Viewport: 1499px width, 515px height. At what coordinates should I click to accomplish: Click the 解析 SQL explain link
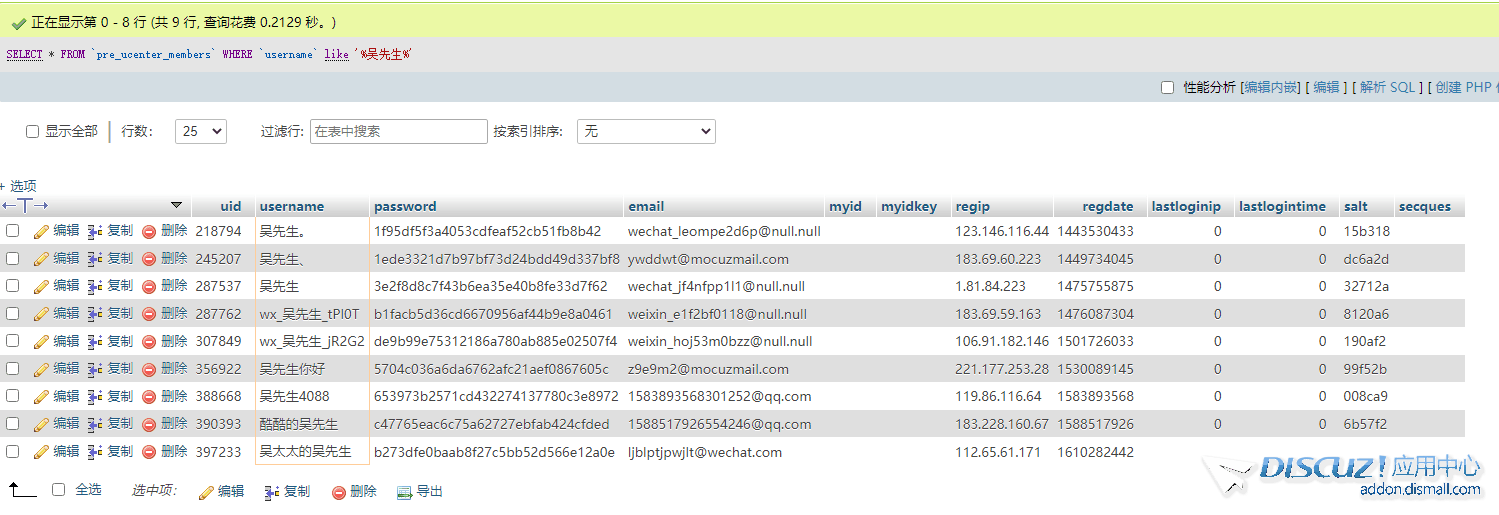pos(1388,88)
